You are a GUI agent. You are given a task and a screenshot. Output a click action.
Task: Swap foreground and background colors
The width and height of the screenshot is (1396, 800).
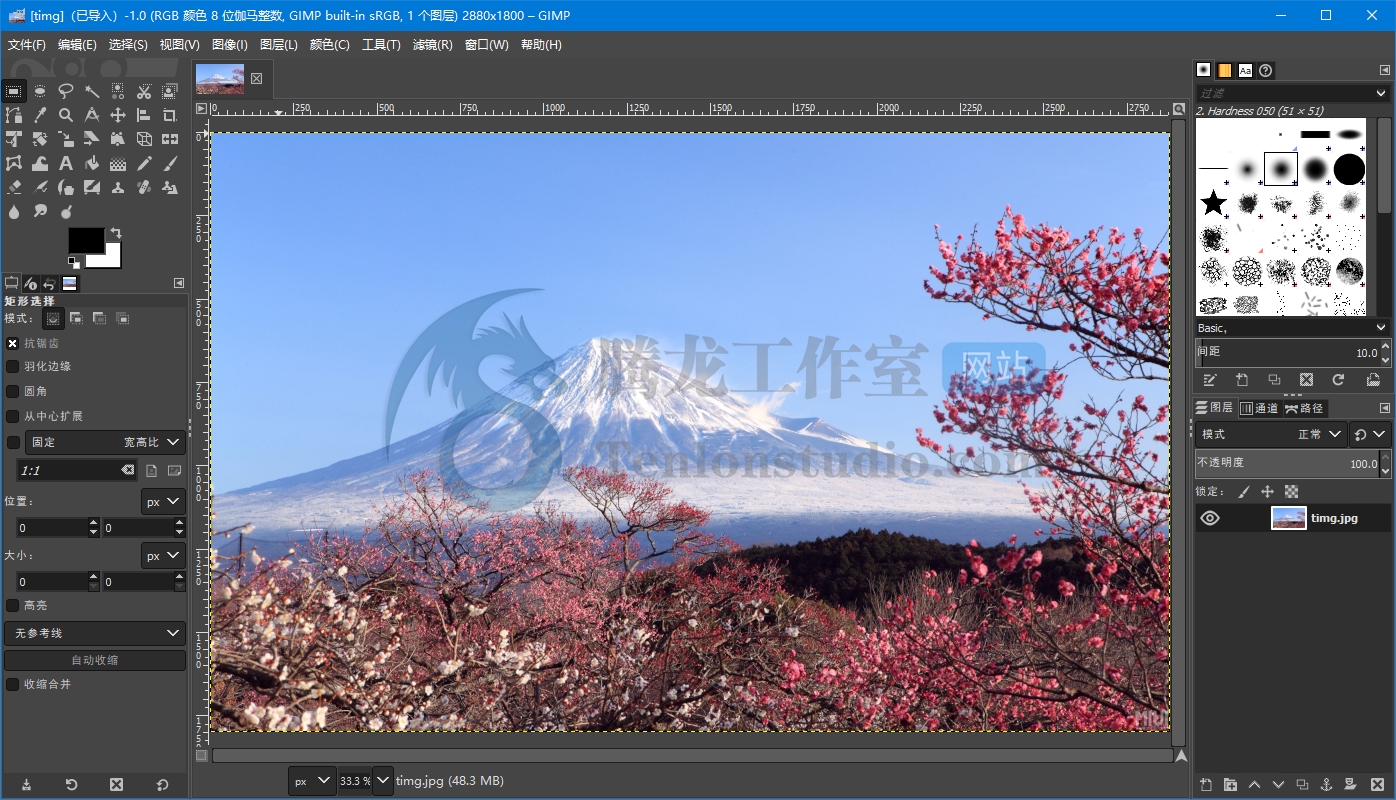[x=116, y=233]
